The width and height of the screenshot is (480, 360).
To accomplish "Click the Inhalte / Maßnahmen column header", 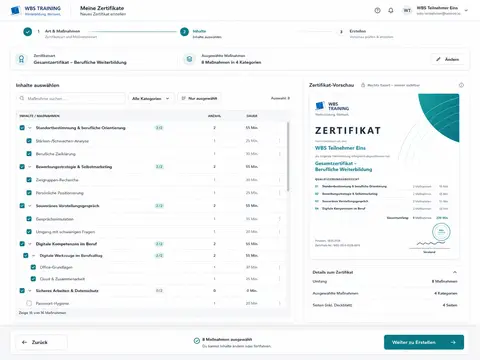I will pyautogui.click(x=39, y=116).
